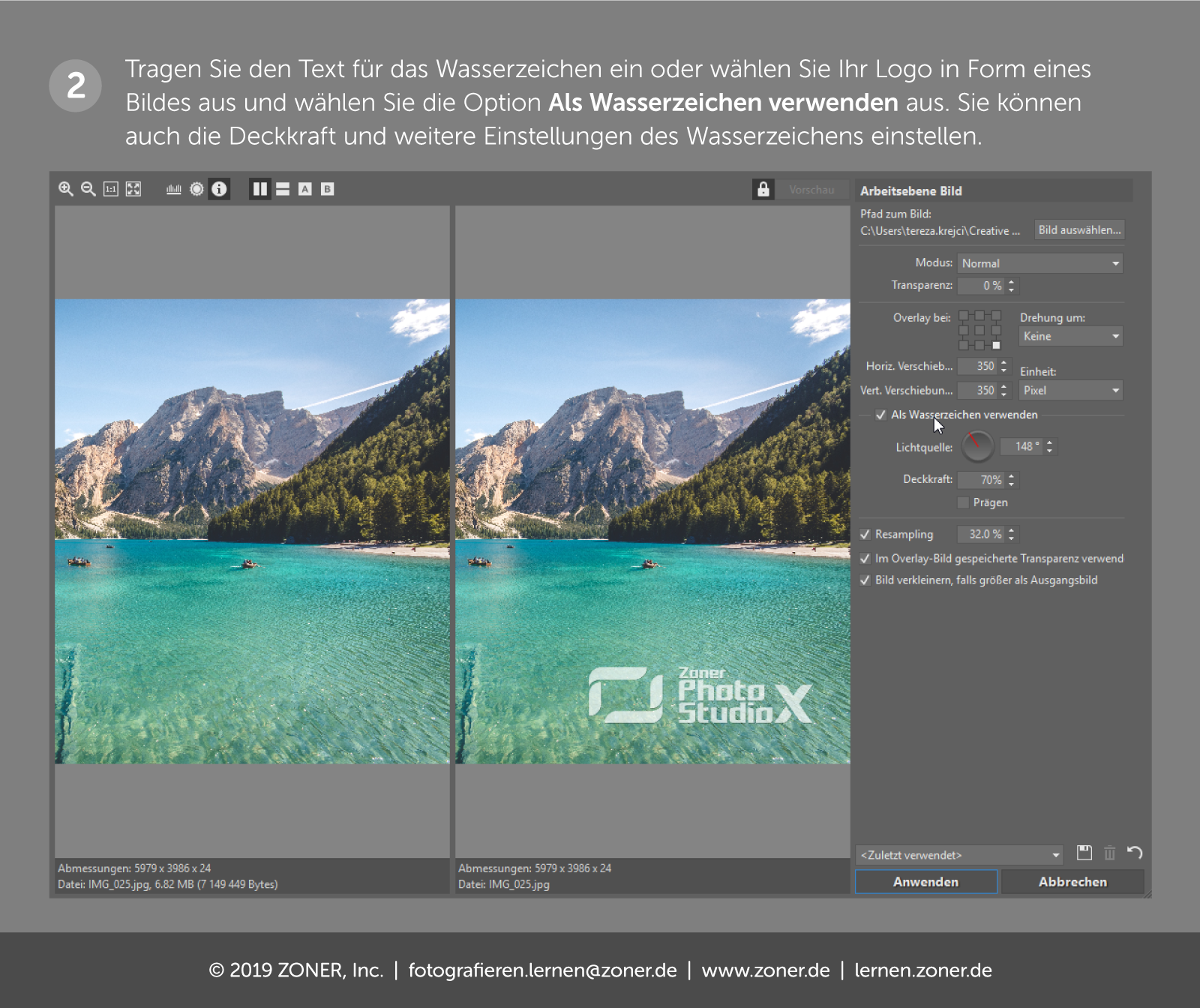This screenshot has height=1008, width=1200.
Task: Reset settings with the undo arrow icon
Action: pos(1135,853)
